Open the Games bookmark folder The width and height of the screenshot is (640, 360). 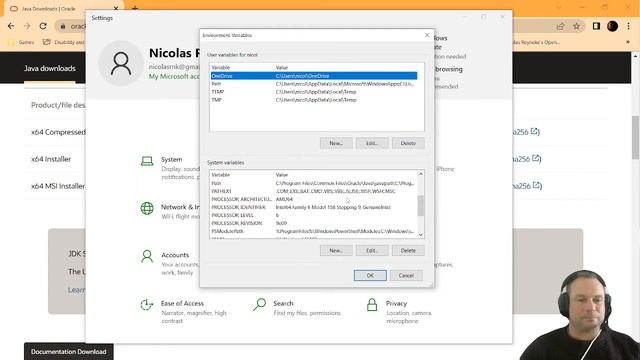coord(21,42)
